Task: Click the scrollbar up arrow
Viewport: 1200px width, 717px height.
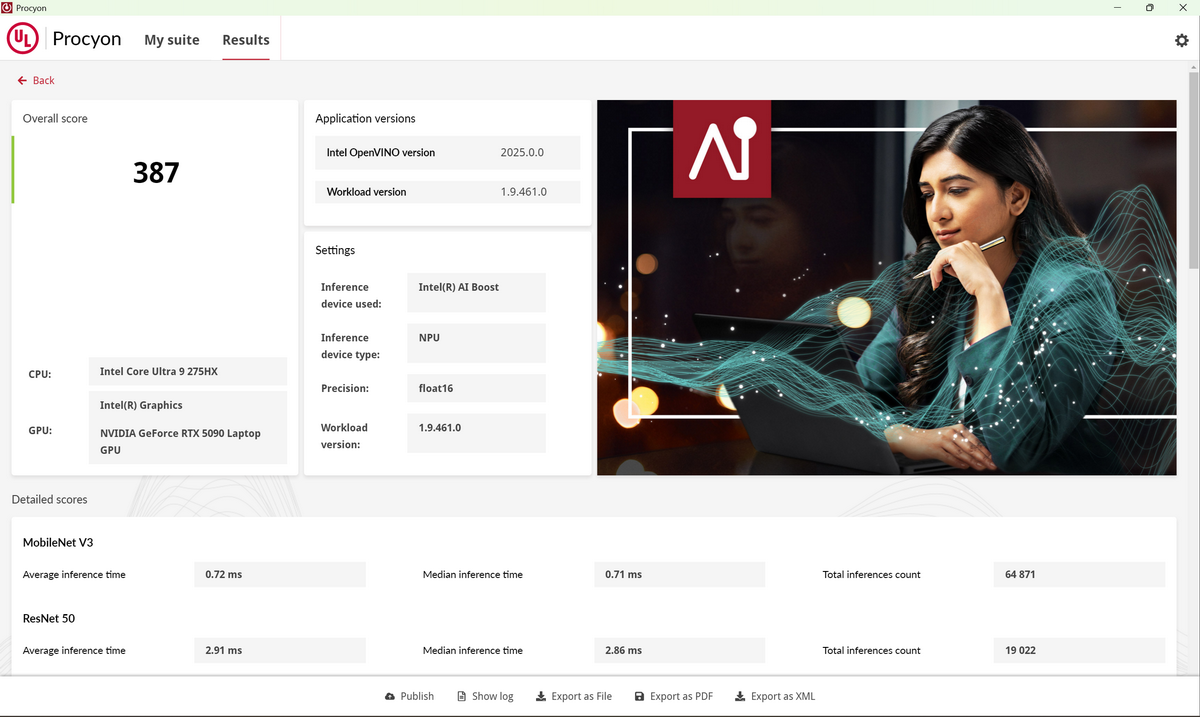Action: (1193, 67)
